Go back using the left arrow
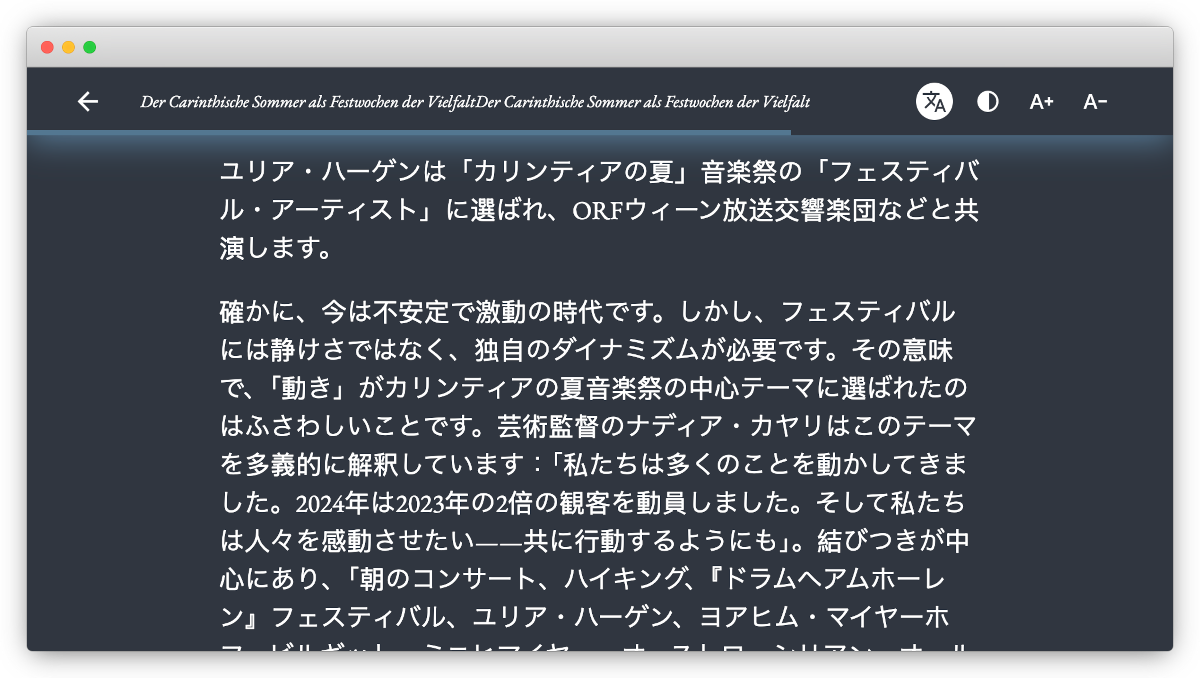Viewport: 1200px width, 678px height. point(88,101)
